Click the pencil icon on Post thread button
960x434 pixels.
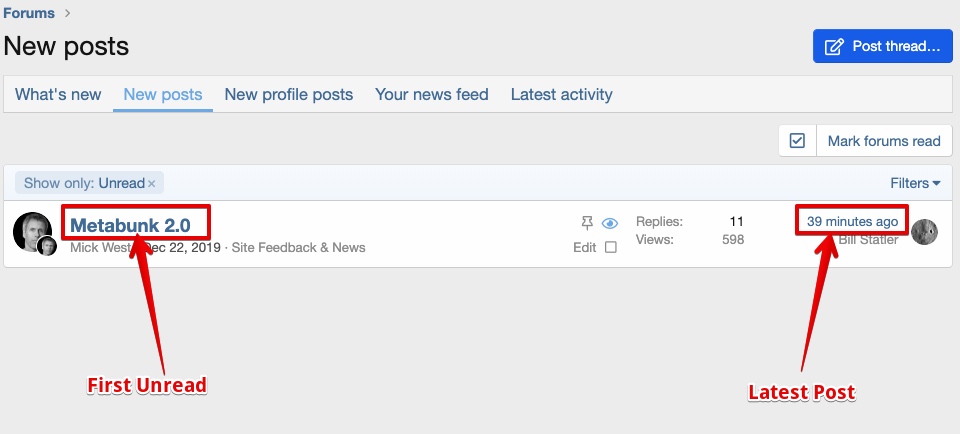[x=834, y=47]
